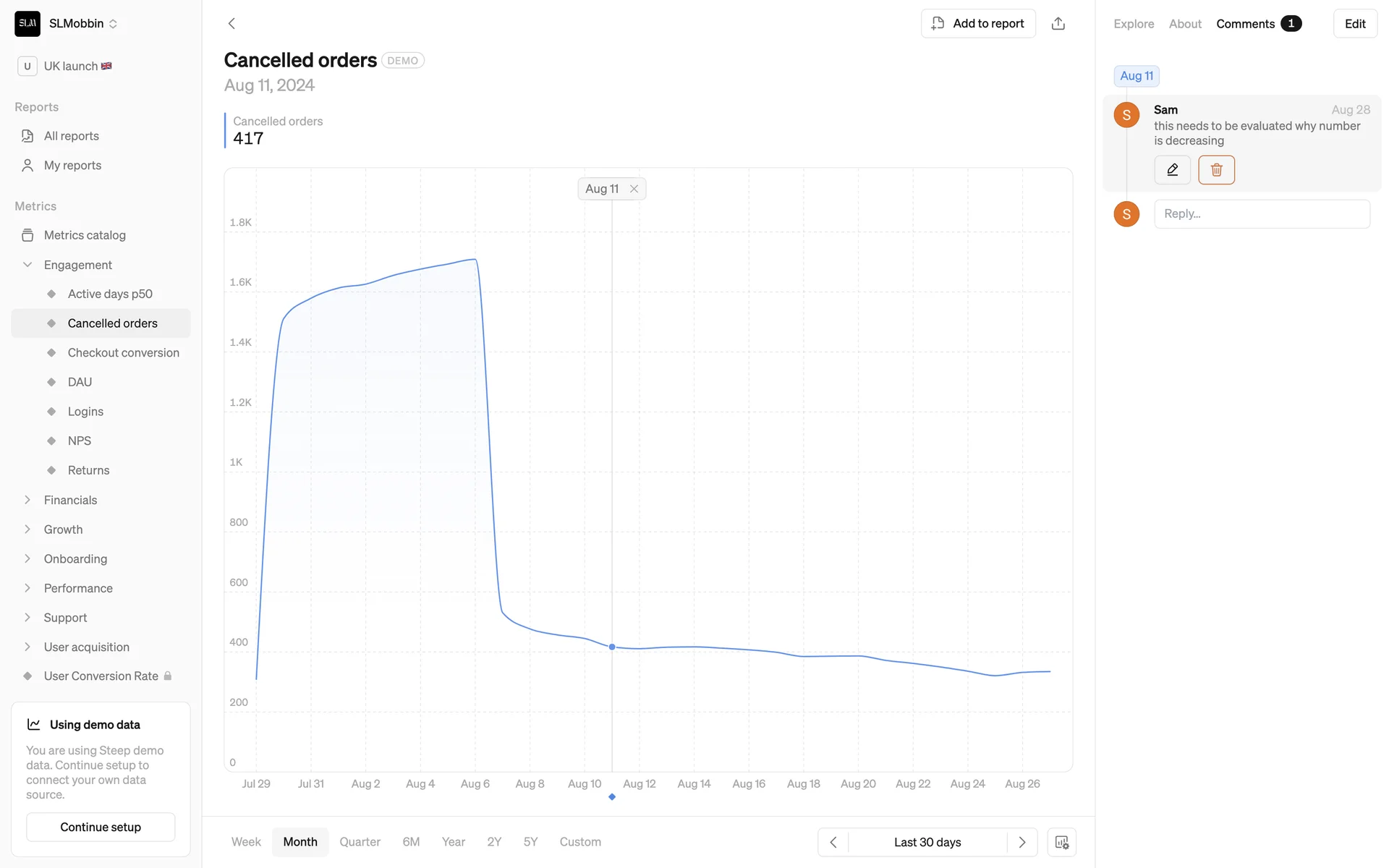
Task: Click the Aug 11 timeline marker diamond
Action: (x=612, y=796)
